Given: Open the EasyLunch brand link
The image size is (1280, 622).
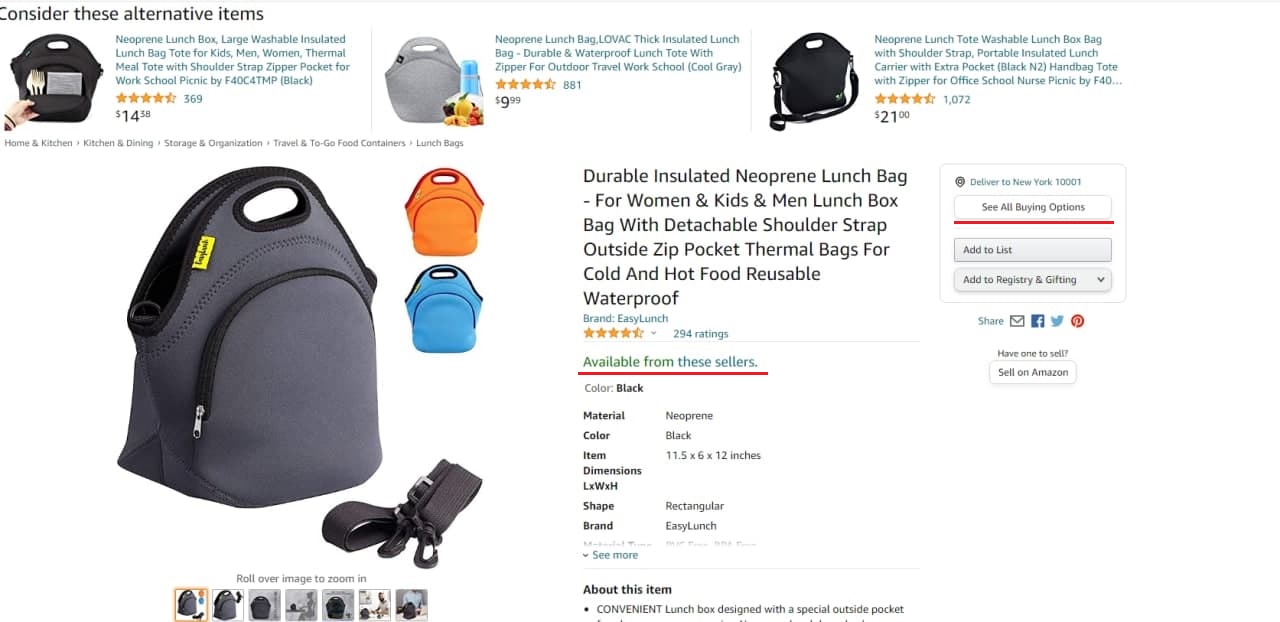Looking at the screenshot, I should click(626, 319).
